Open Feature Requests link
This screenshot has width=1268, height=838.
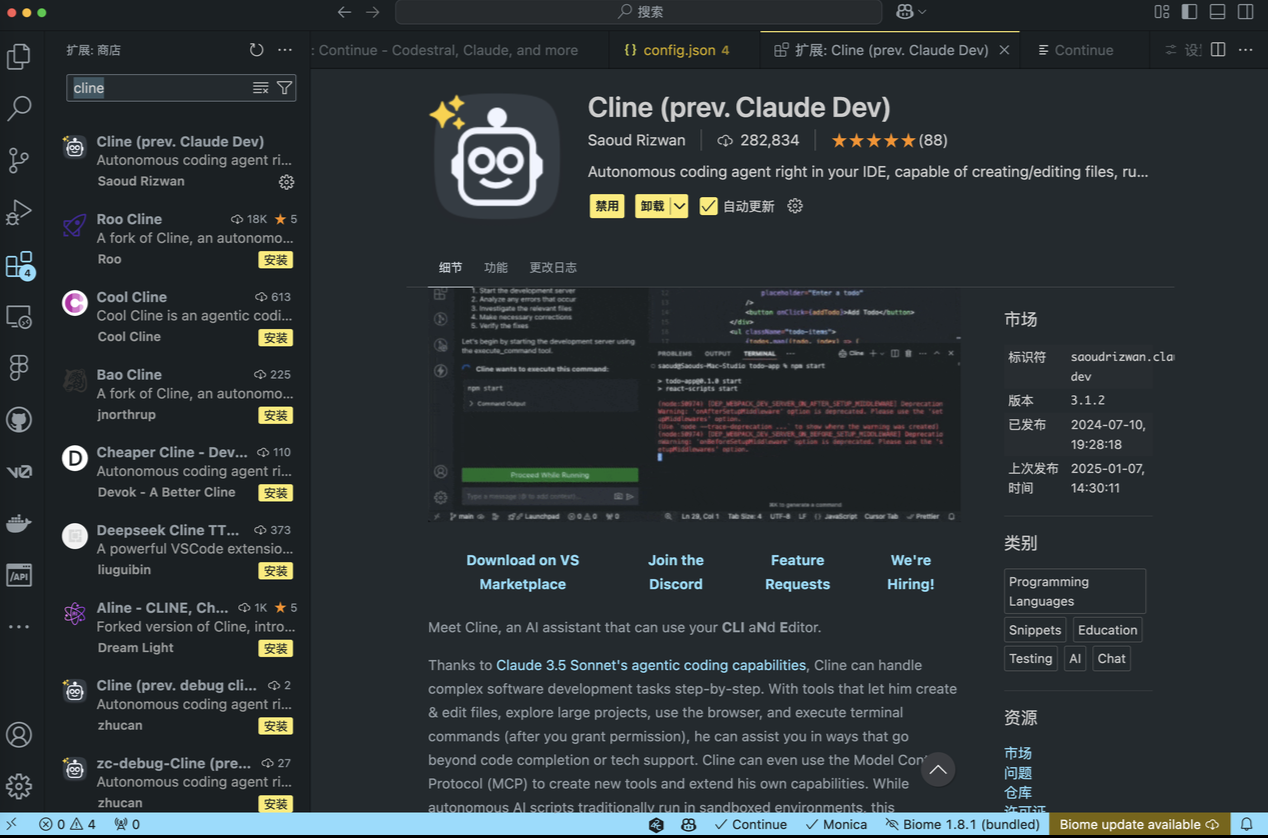click(x=797, y=572)
